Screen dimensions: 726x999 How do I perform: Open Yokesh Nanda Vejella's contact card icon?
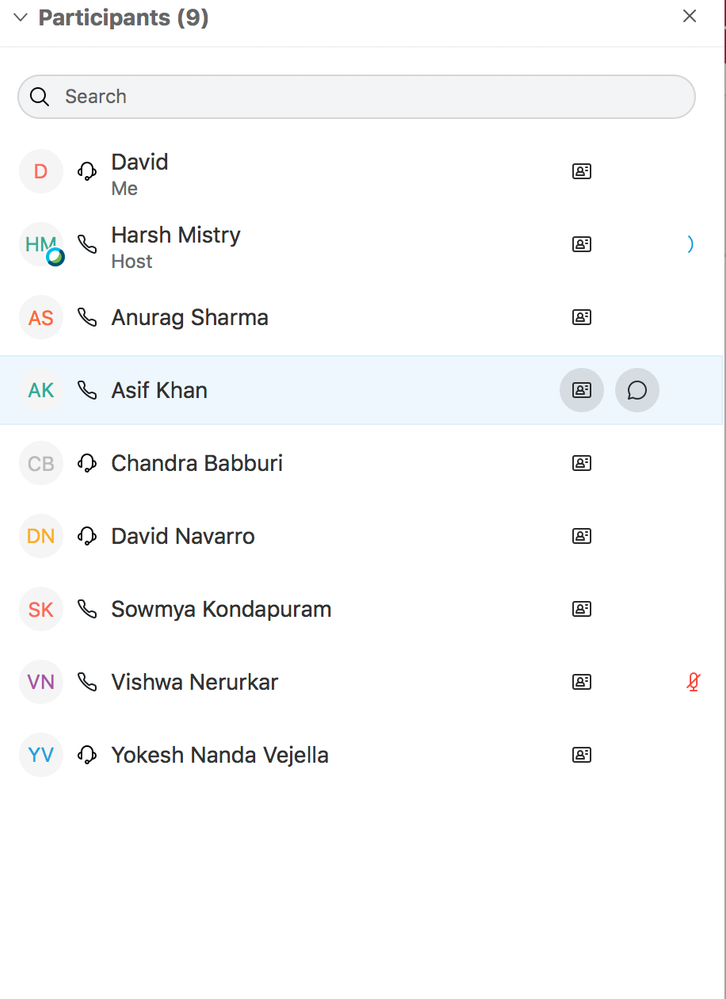[x=581, y=755]
